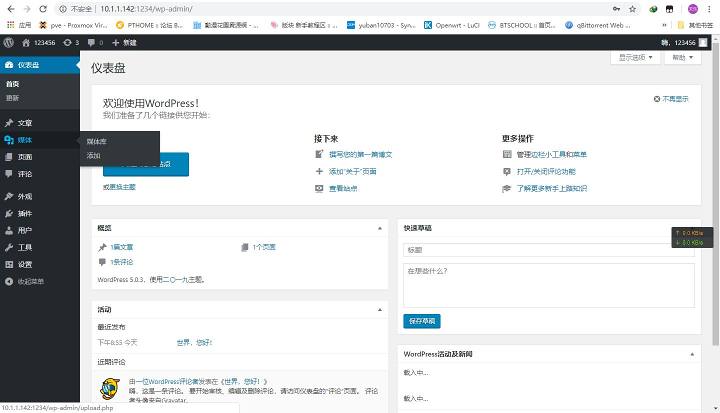Dismiss welcome panel 不再显示

(671, 99)
